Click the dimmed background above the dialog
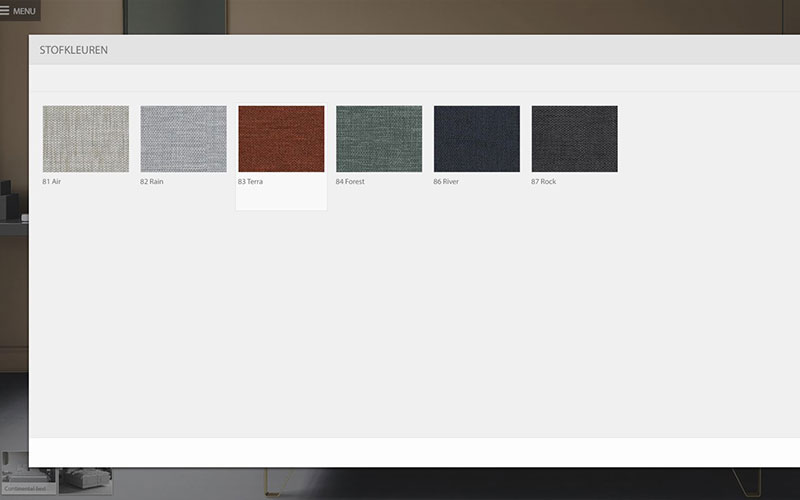The width and height of the screenshot is (800, 500). (400, 16)
